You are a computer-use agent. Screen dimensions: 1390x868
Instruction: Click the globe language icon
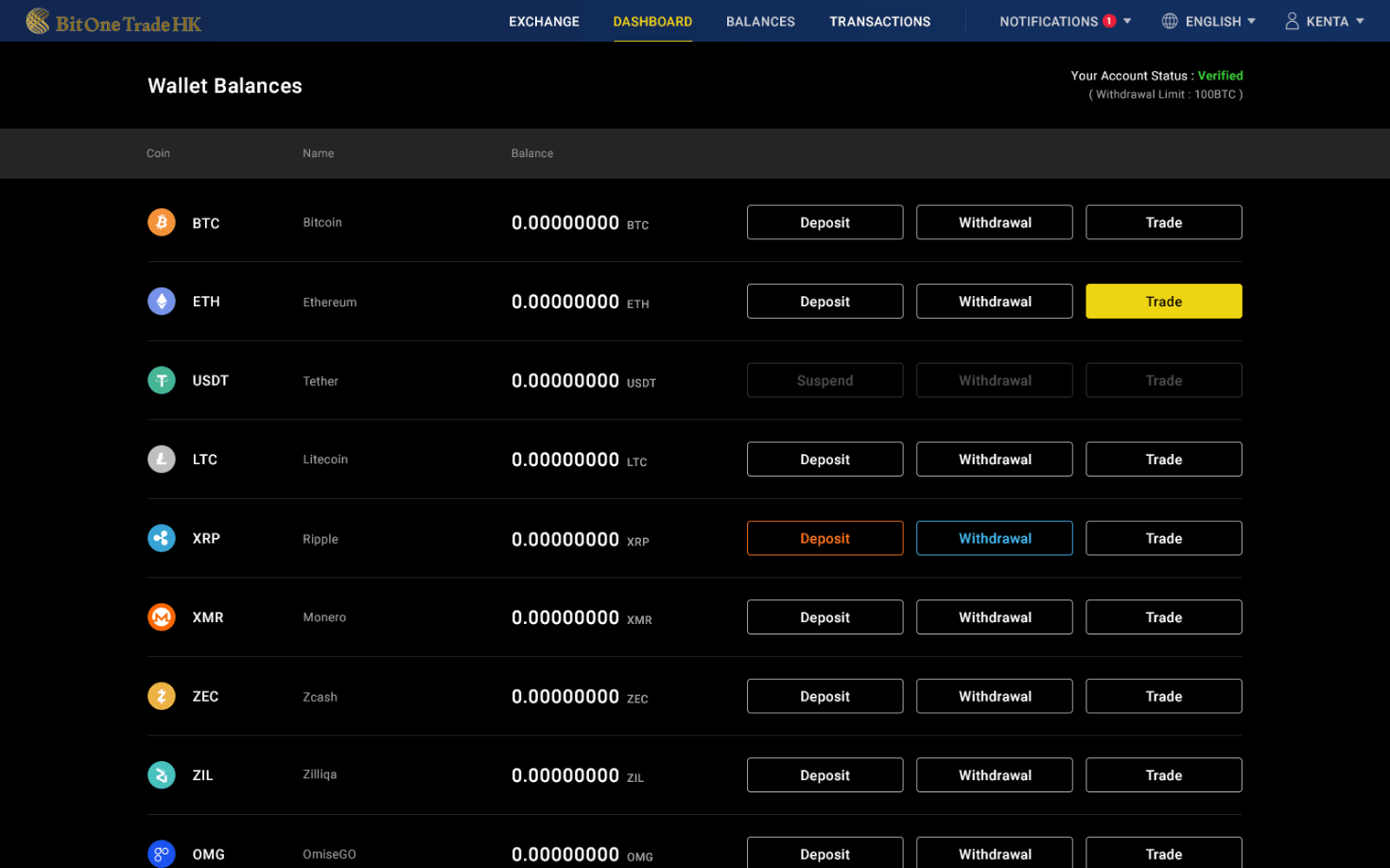tap(1170, 21)
